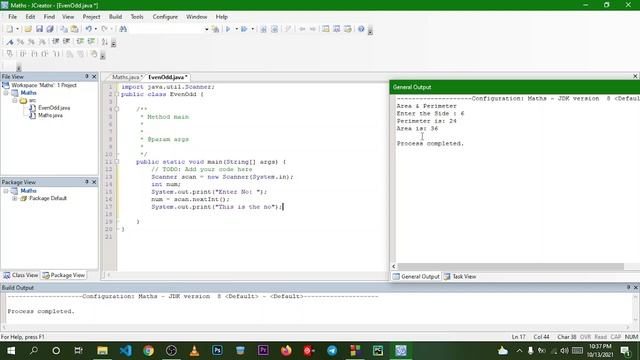Screen dimensions: 640x360
Task: Switch to the Package View tab
Action: (64, 276)
